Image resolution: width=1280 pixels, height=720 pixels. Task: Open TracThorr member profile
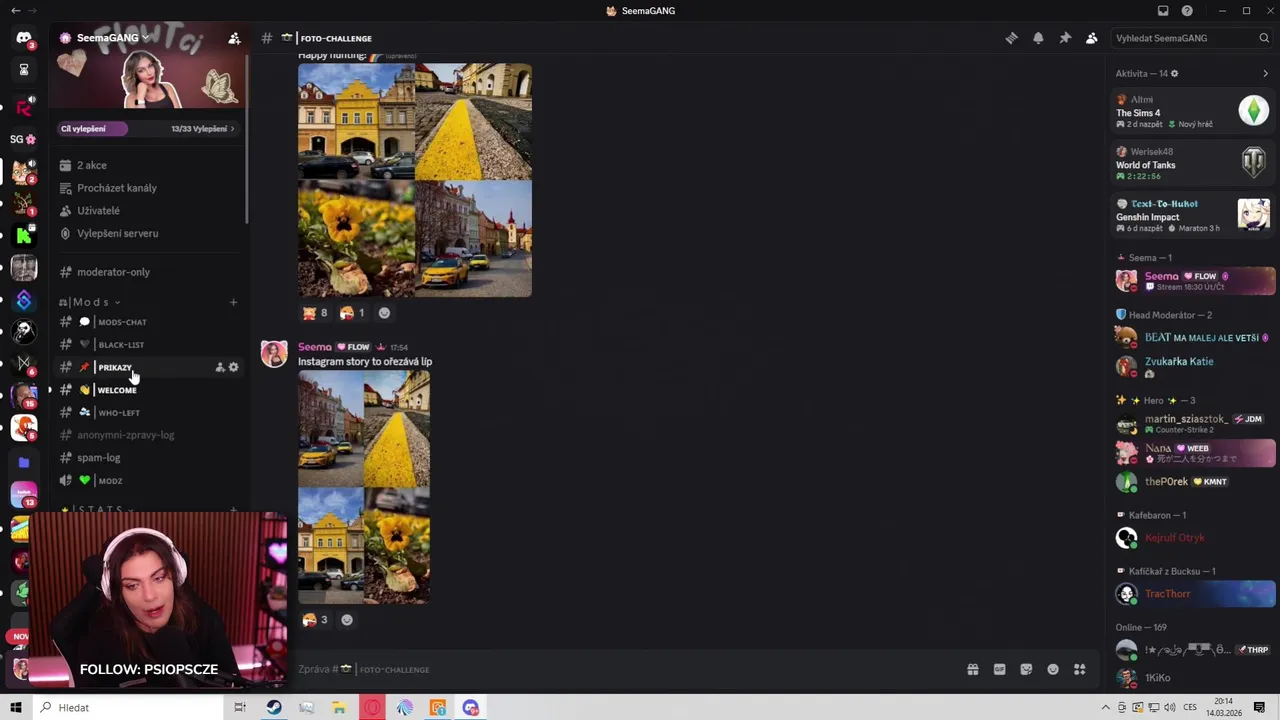tap(1195, 594)
